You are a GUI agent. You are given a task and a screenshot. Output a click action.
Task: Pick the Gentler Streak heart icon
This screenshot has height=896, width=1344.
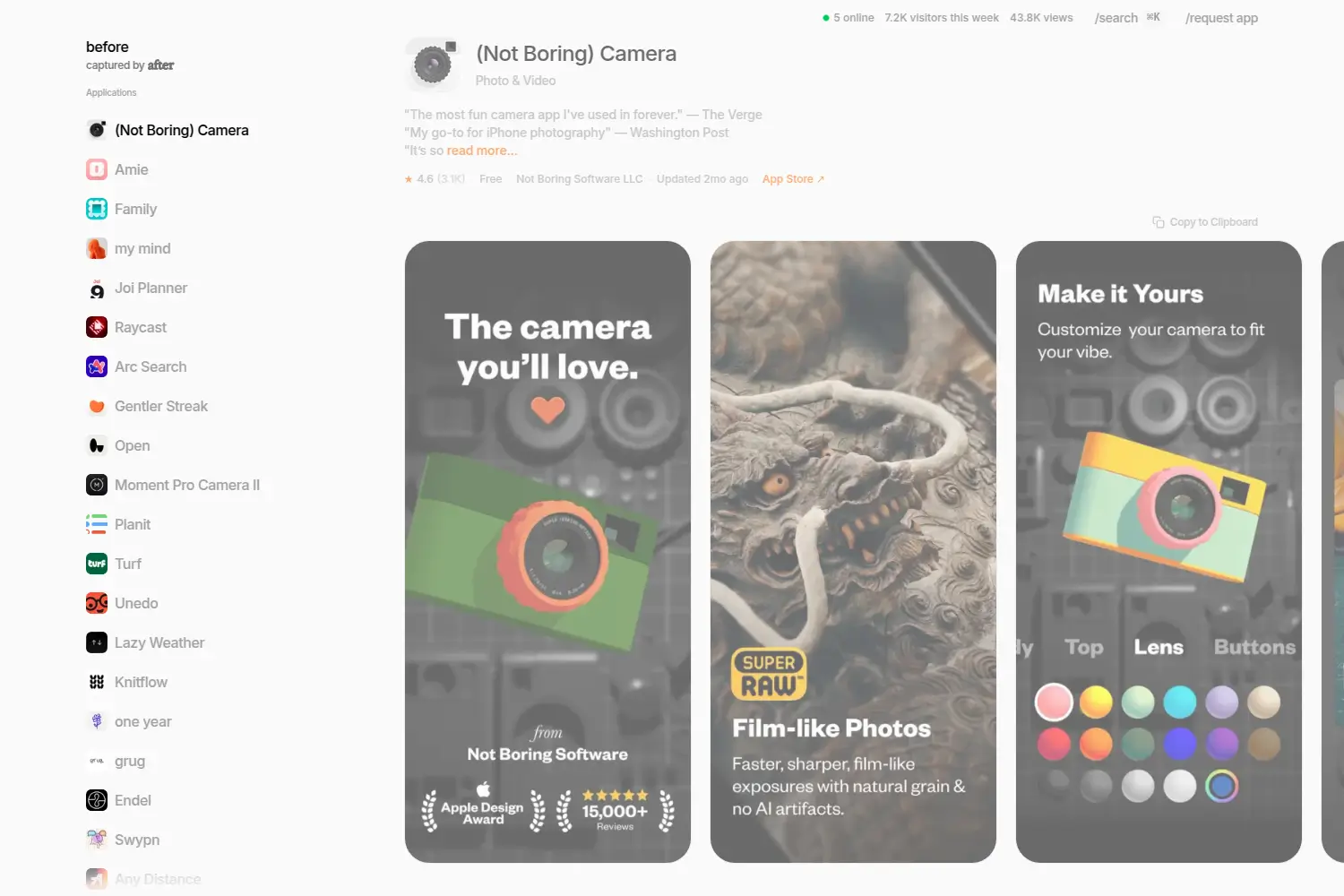click(x=97, y=406)
